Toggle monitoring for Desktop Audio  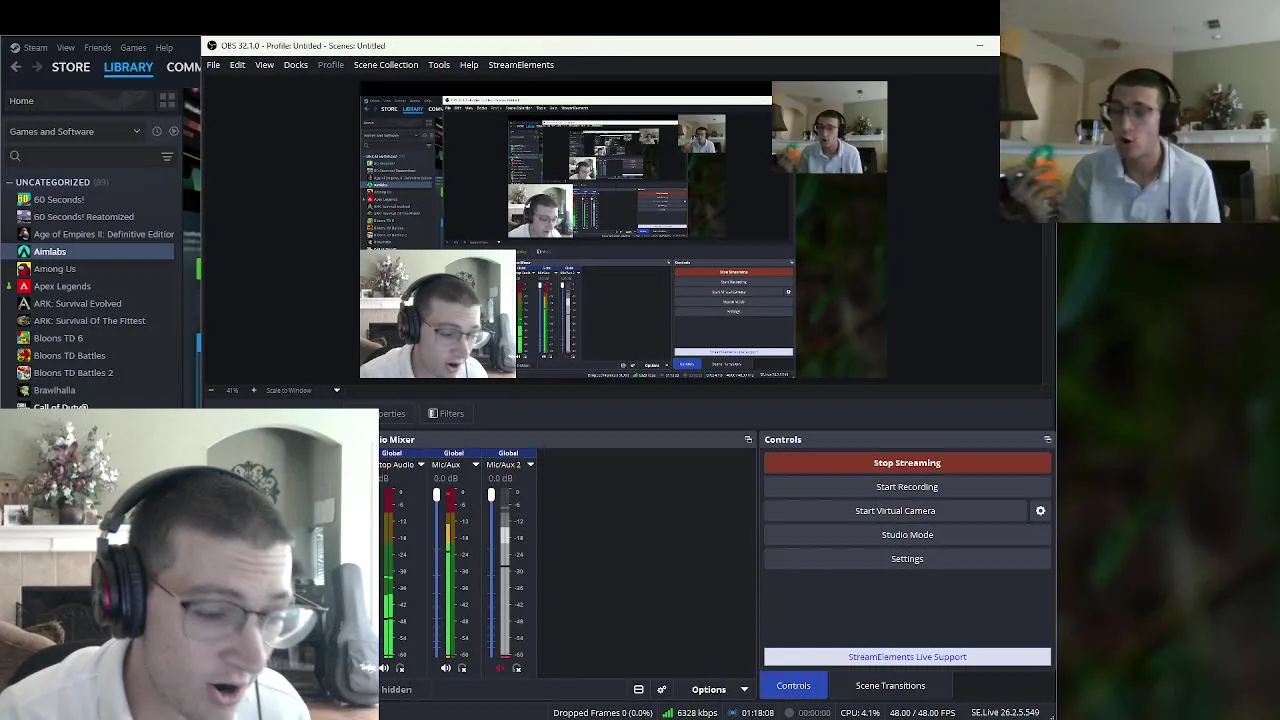coord(400,668)
